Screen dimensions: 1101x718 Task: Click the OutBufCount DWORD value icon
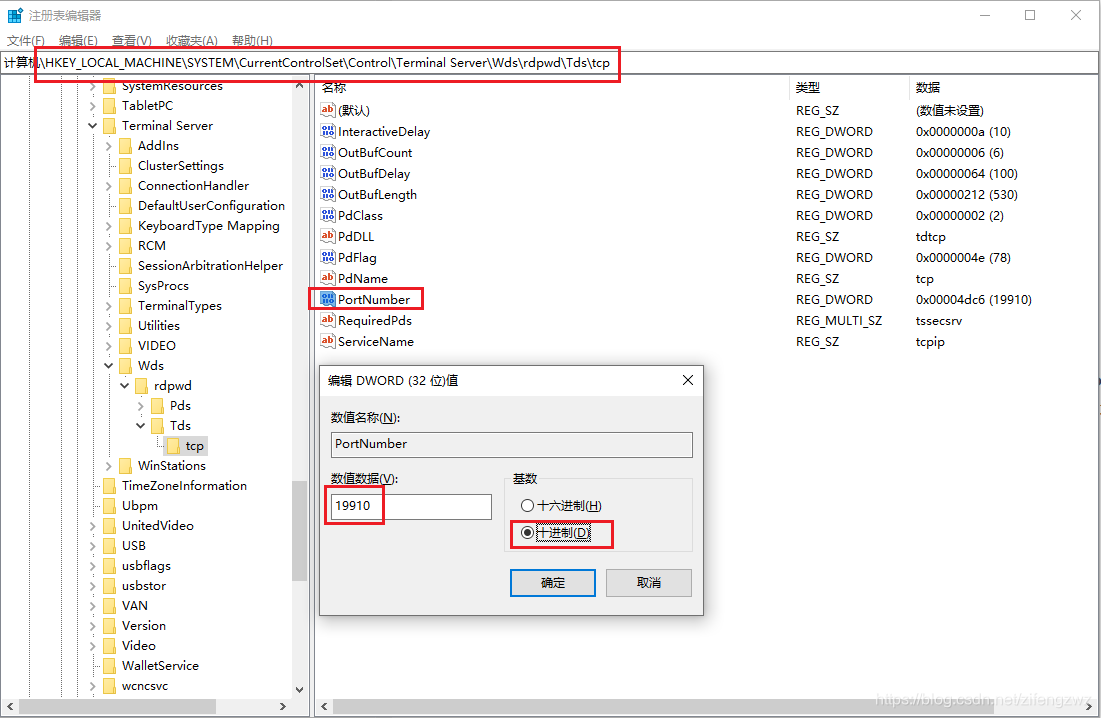pyautogui.click(x=328, y=152)
